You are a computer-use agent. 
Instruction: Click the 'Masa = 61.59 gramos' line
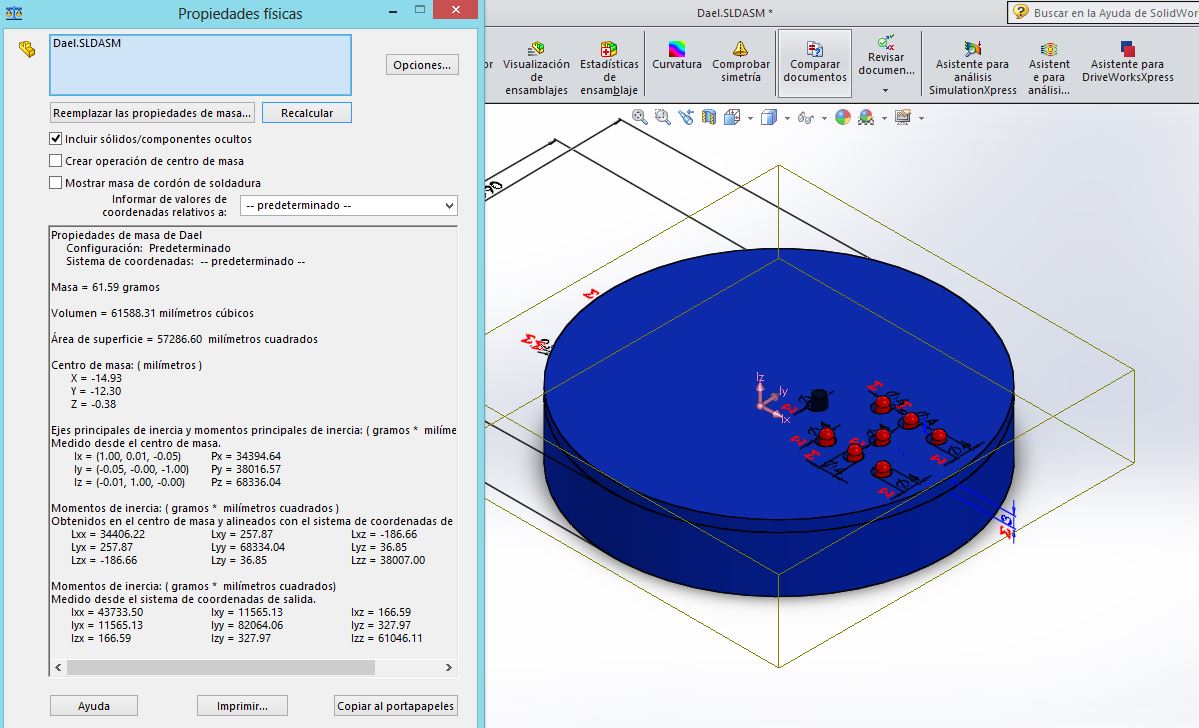coord(106,287)
